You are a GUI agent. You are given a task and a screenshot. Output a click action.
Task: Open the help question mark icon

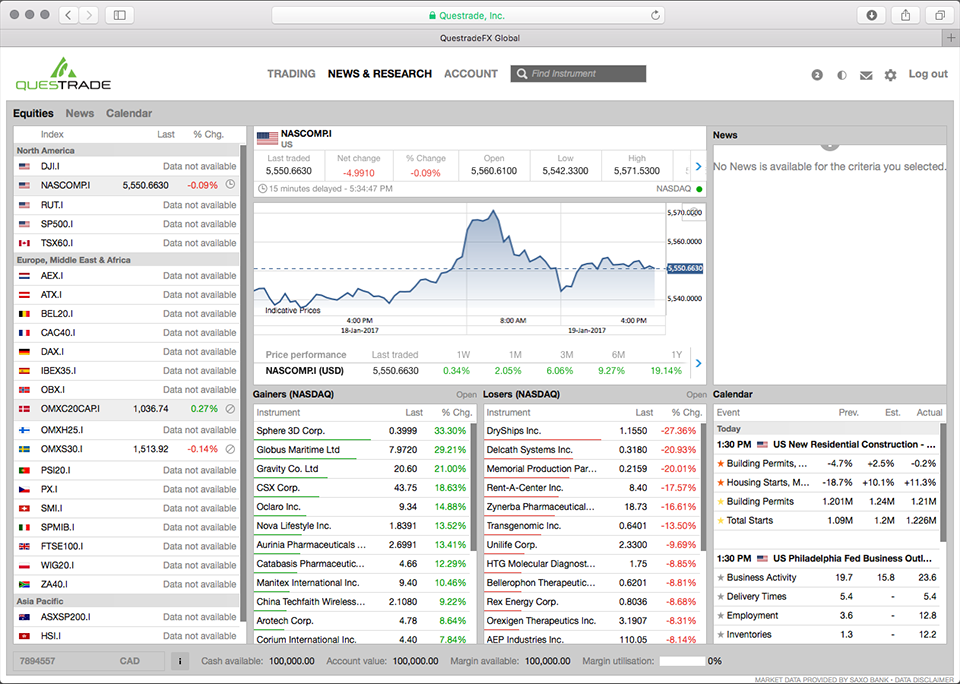[x=817, y=75]
